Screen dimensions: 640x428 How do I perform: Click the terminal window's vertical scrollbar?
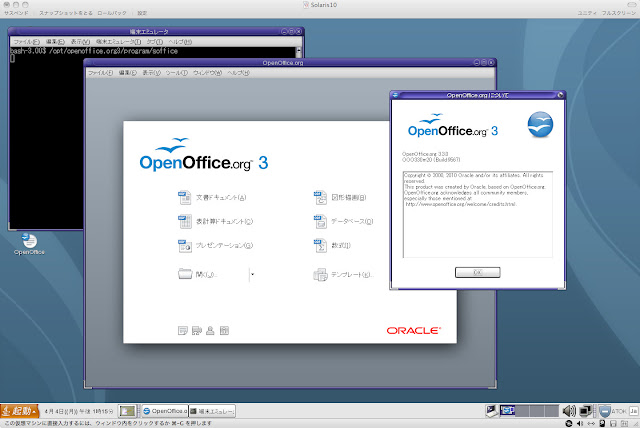299,52
